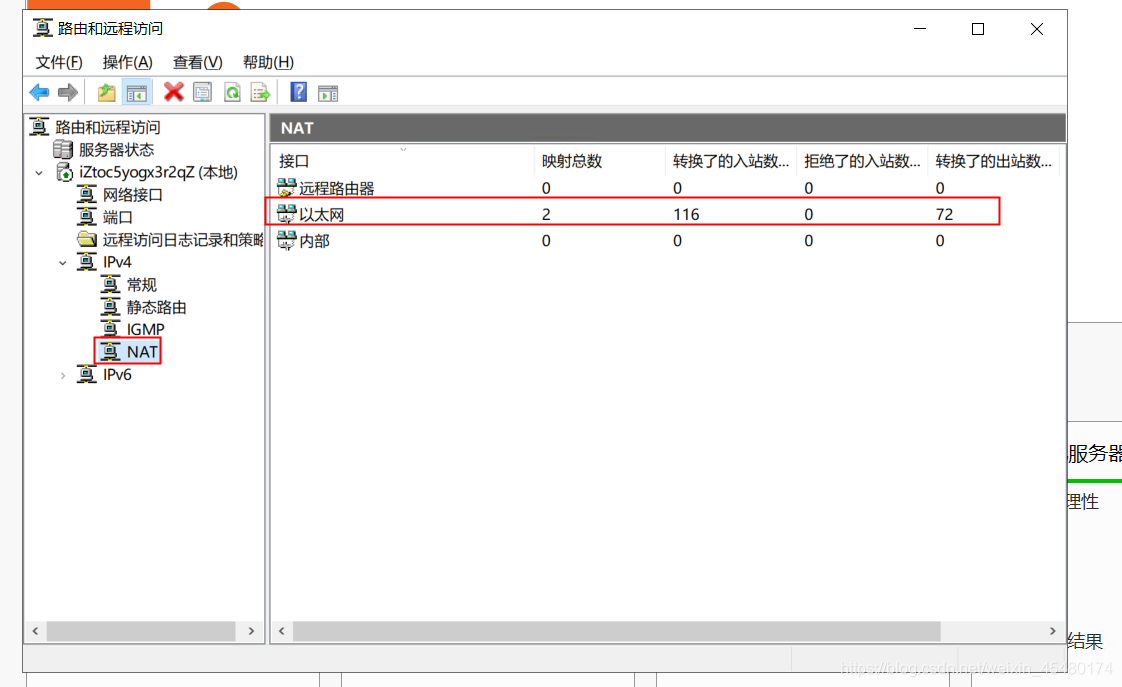Select the 远程路由器 row label
This screenshot has height=687, width=1122.
pyautogui.click(x=336, y=188)
